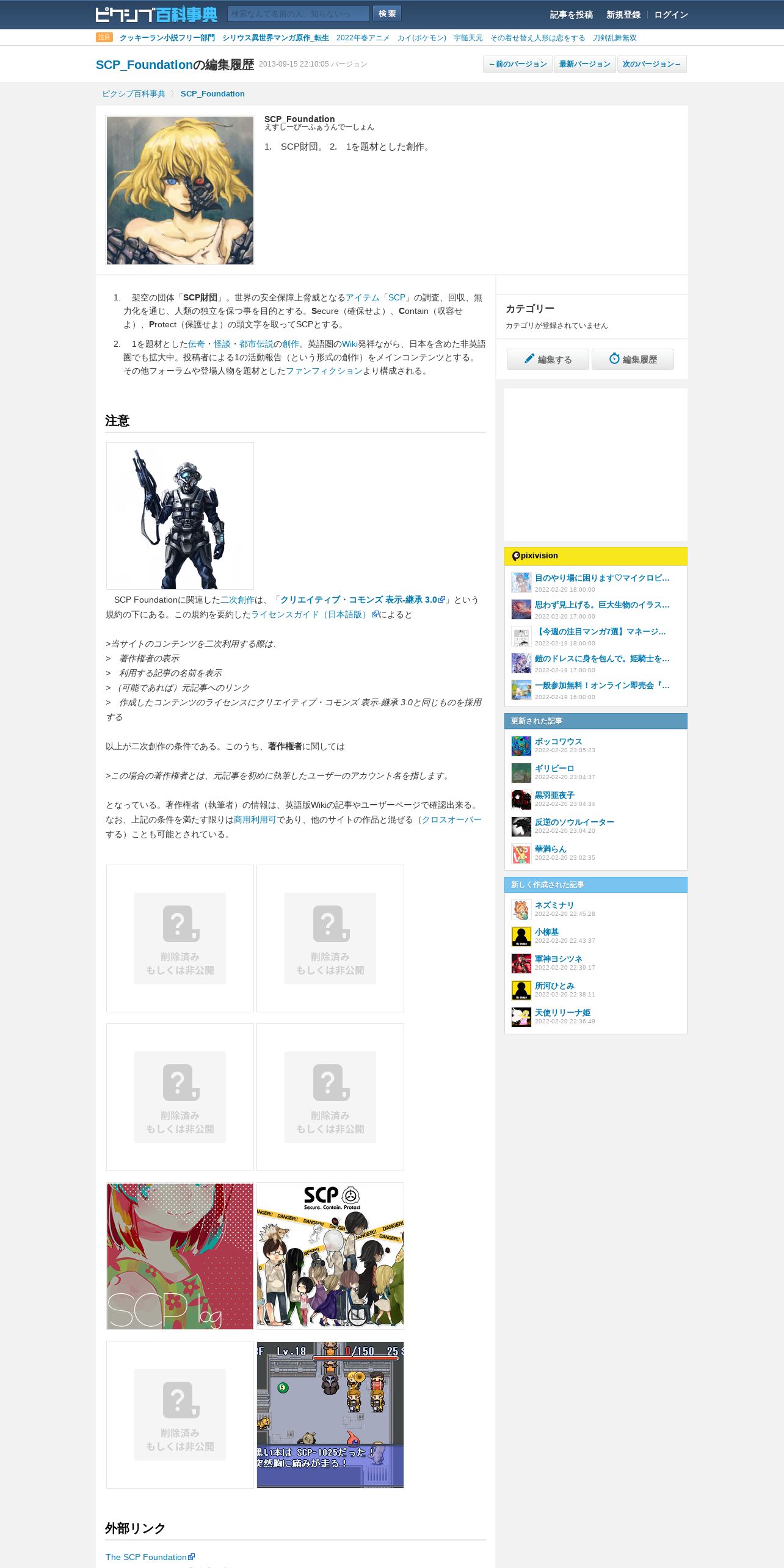Image resolution: width=784 pixels, height=1568 pixels.
Task: Open trending topic クッキーラン小説フリー部門
Action: (x=167, y=38)
